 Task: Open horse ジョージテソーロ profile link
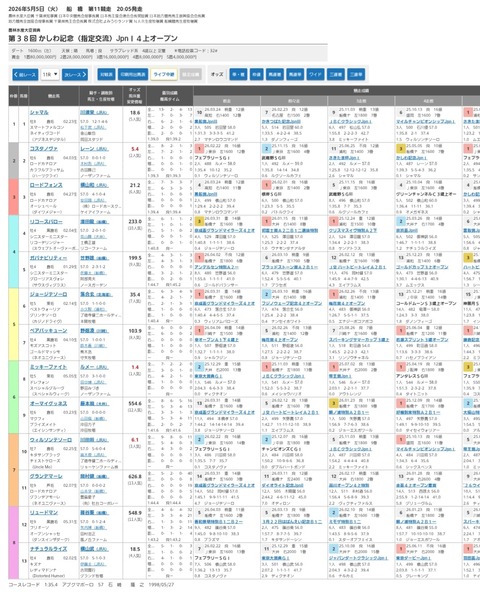pyautogui.click(x=48, y=294)
